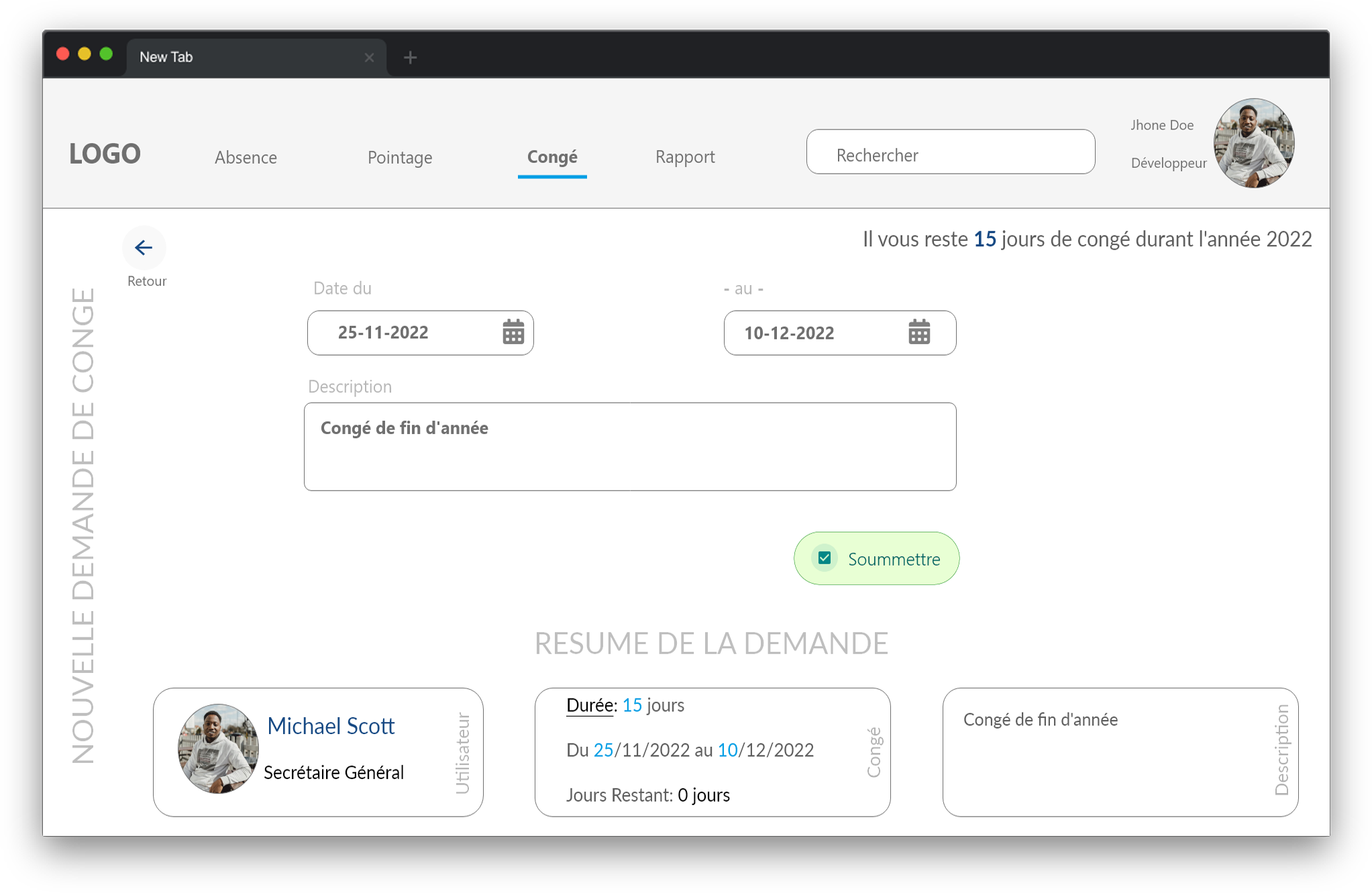Click the Description text area
The width and height of the screenshot is (1372, 893).
coord(629,447)
